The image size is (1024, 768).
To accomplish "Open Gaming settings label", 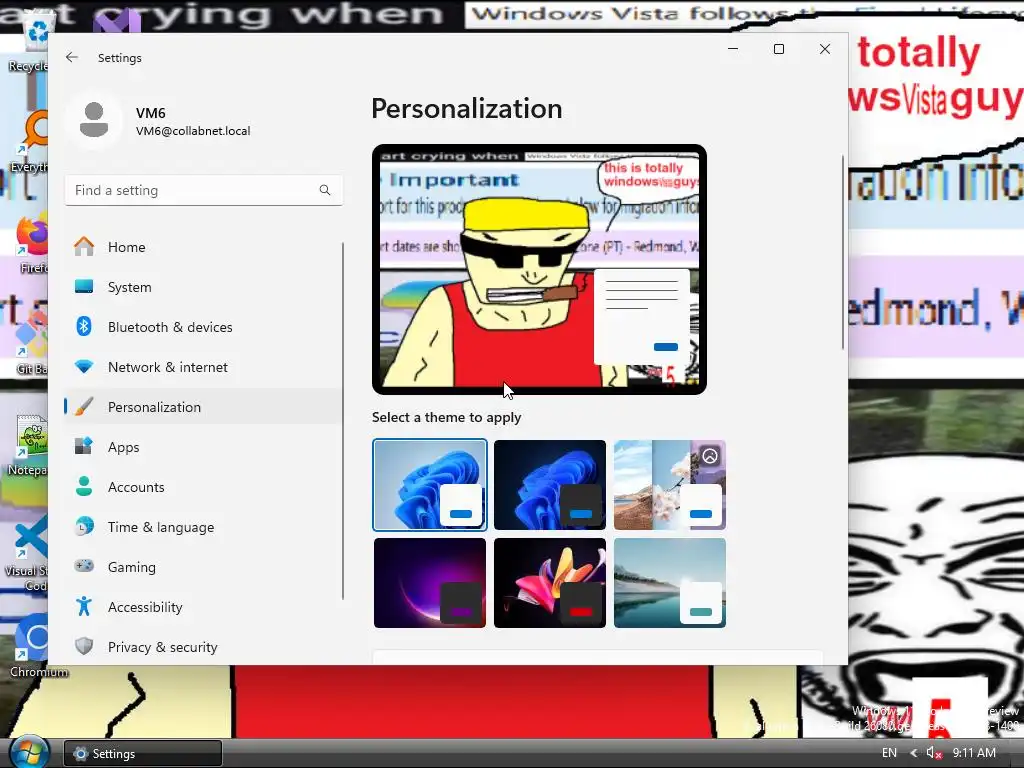I will (131, 567).
